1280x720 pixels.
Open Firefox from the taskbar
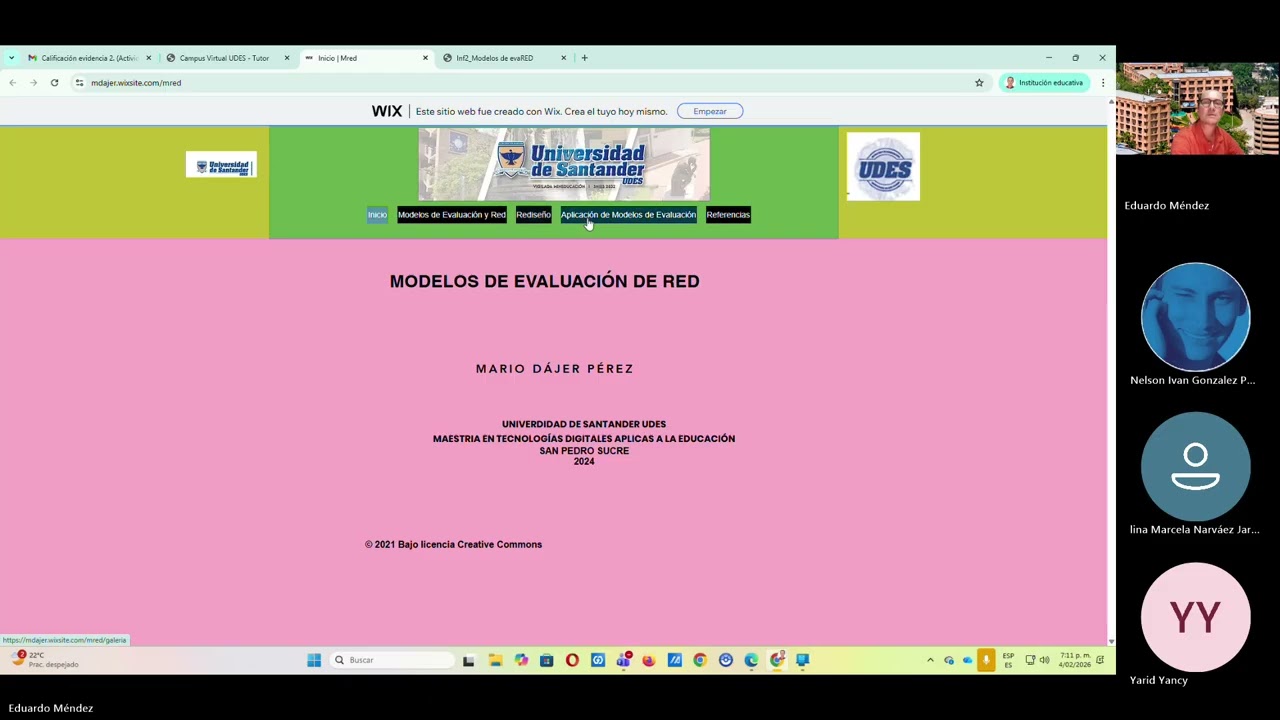[648, 660]
